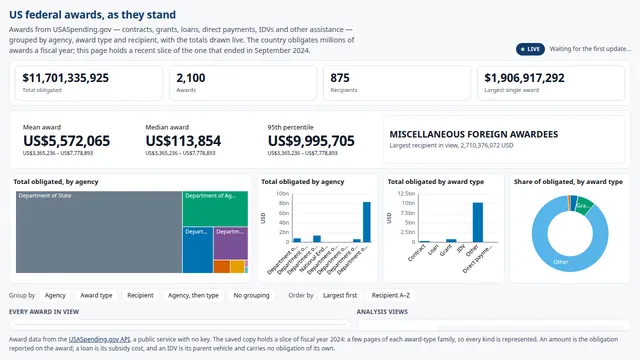Group awards by Recipient
This screenshot has height=360, width=640.
coord(140,295)
